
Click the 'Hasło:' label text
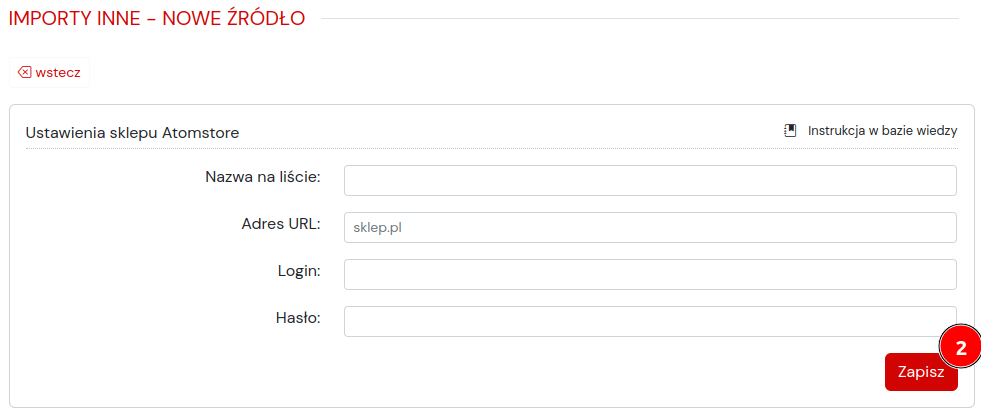coord(297,318)
